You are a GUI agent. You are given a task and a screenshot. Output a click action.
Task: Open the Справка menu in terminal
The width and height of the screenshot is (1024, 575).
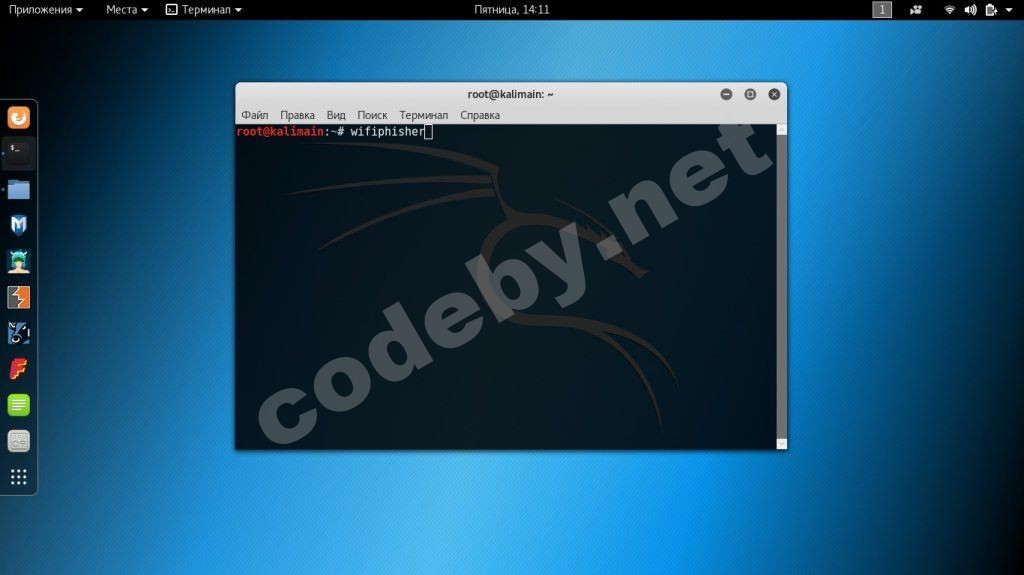[x=480, y=115]
